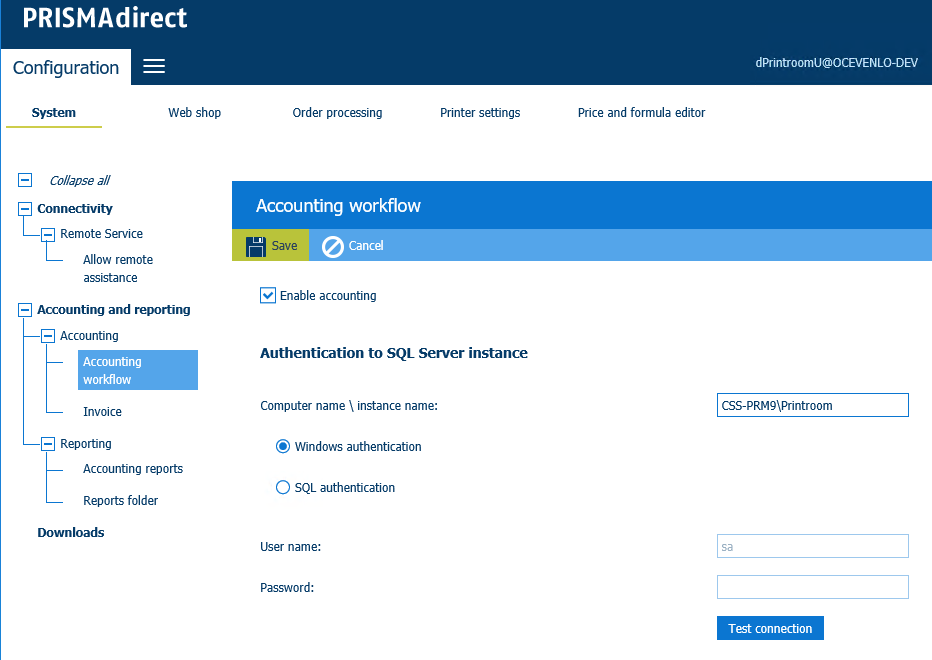Click the Cancel circle-slash icon
This screenshot has height=660, width=932.
tap(333, 246)
